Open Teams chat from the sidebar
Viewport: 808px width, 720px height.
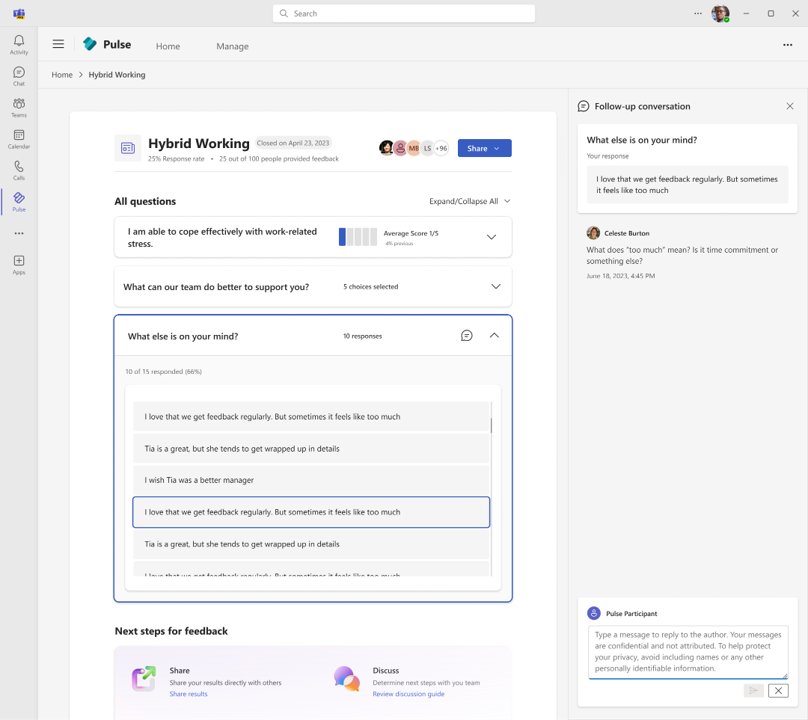click(18, 74)
